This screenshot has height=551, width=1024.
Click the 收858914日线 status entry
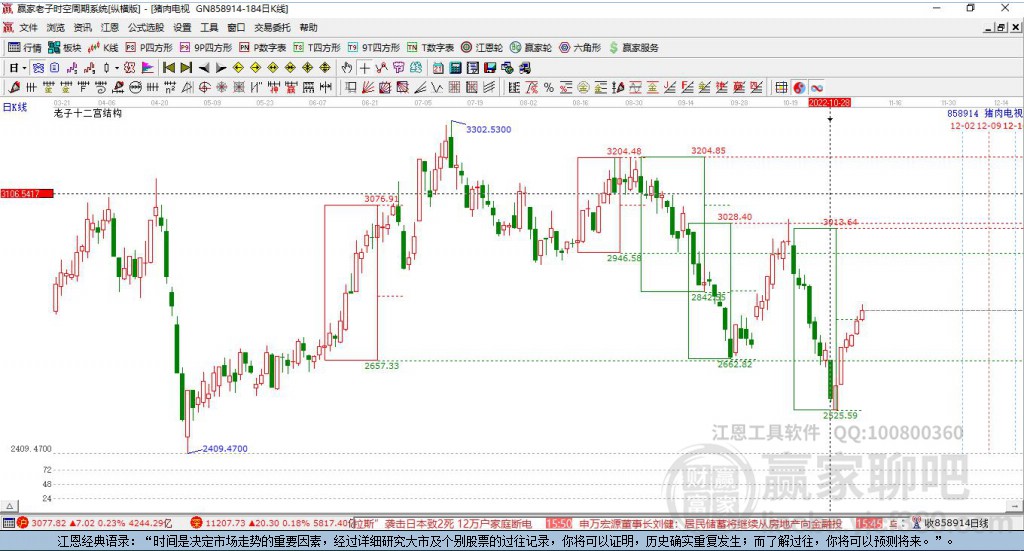point(956,523)
